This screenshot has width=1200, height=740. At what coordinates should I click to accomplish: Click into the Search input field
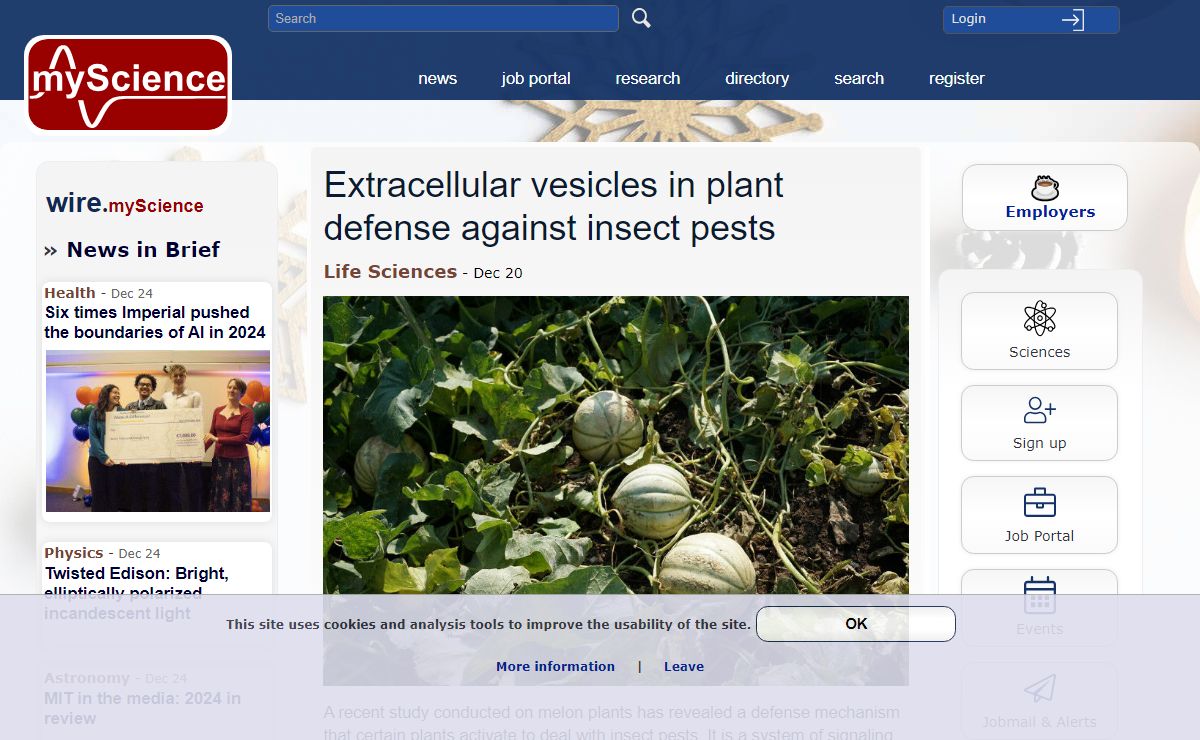443,18
